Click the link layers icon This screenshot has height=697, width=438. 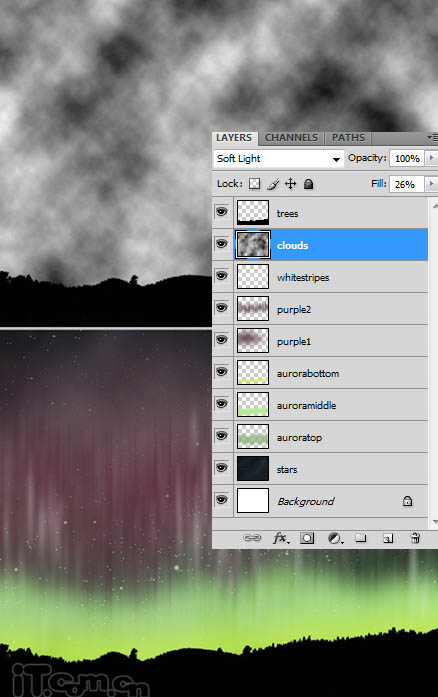[x=252, y=538]
